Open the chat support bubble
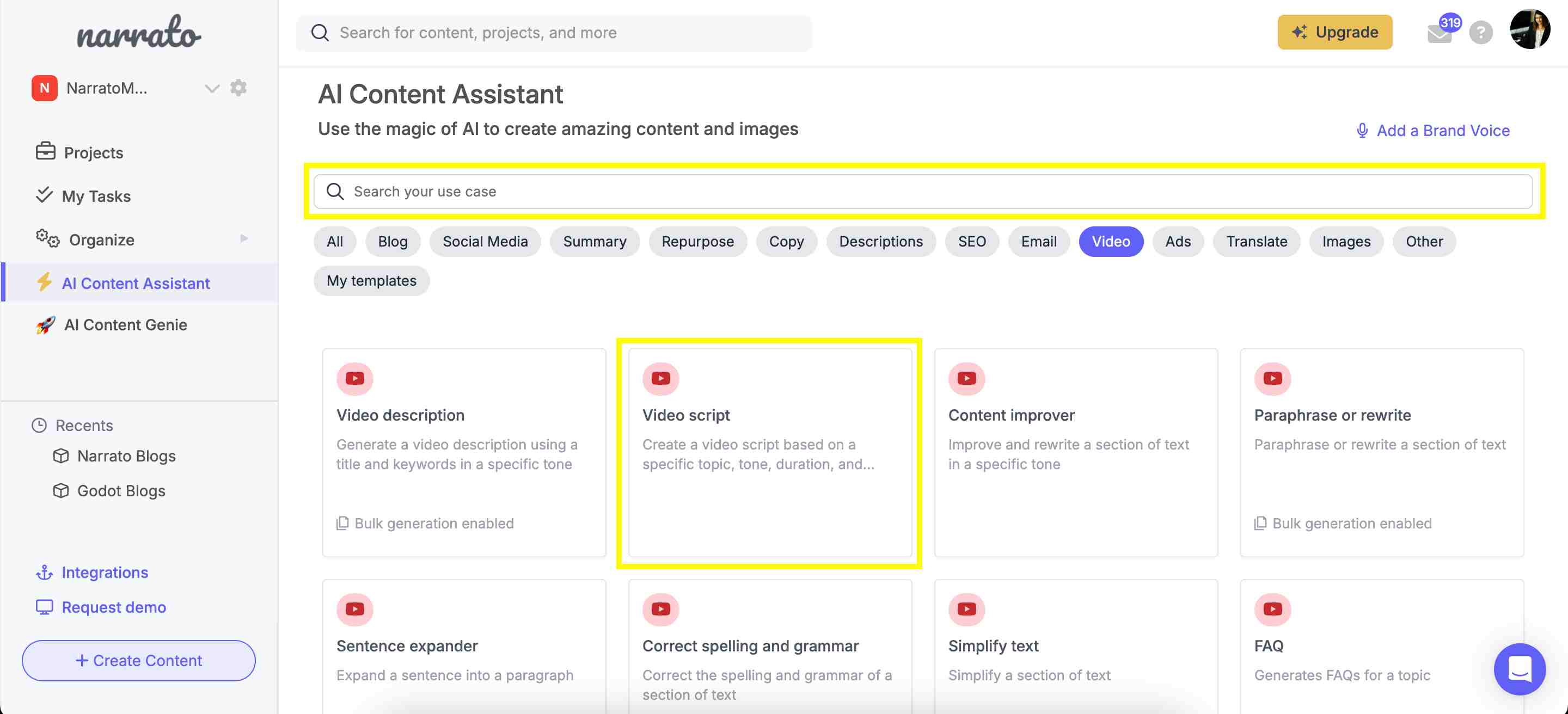The height and width of the screenshot is (714, 1568). [1520, 669]
